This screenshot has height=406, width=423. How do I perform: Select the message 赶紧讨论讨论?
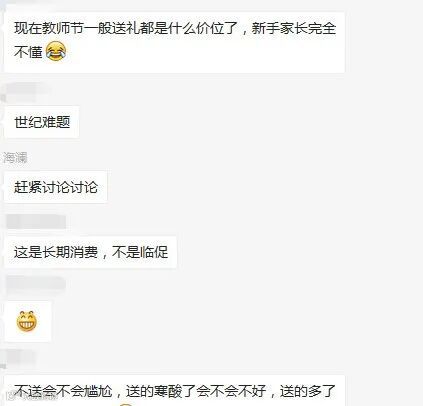(x=56, y=187)
